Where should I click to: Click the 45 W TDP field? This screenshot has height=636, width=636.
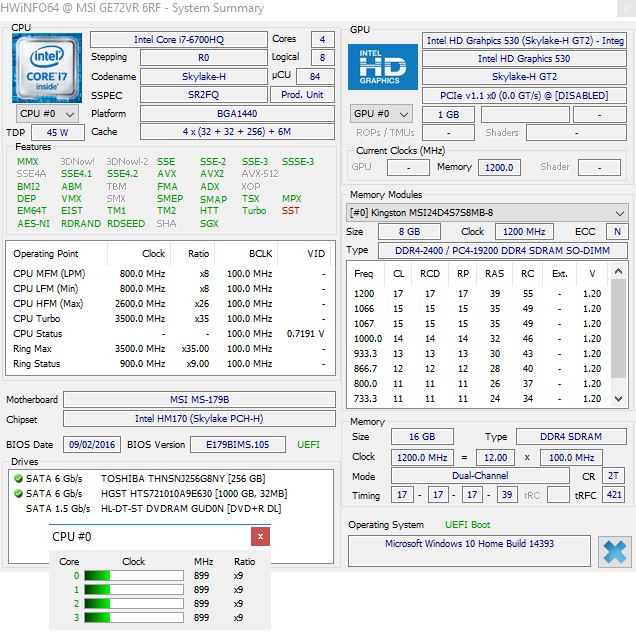tap(58, 133)
